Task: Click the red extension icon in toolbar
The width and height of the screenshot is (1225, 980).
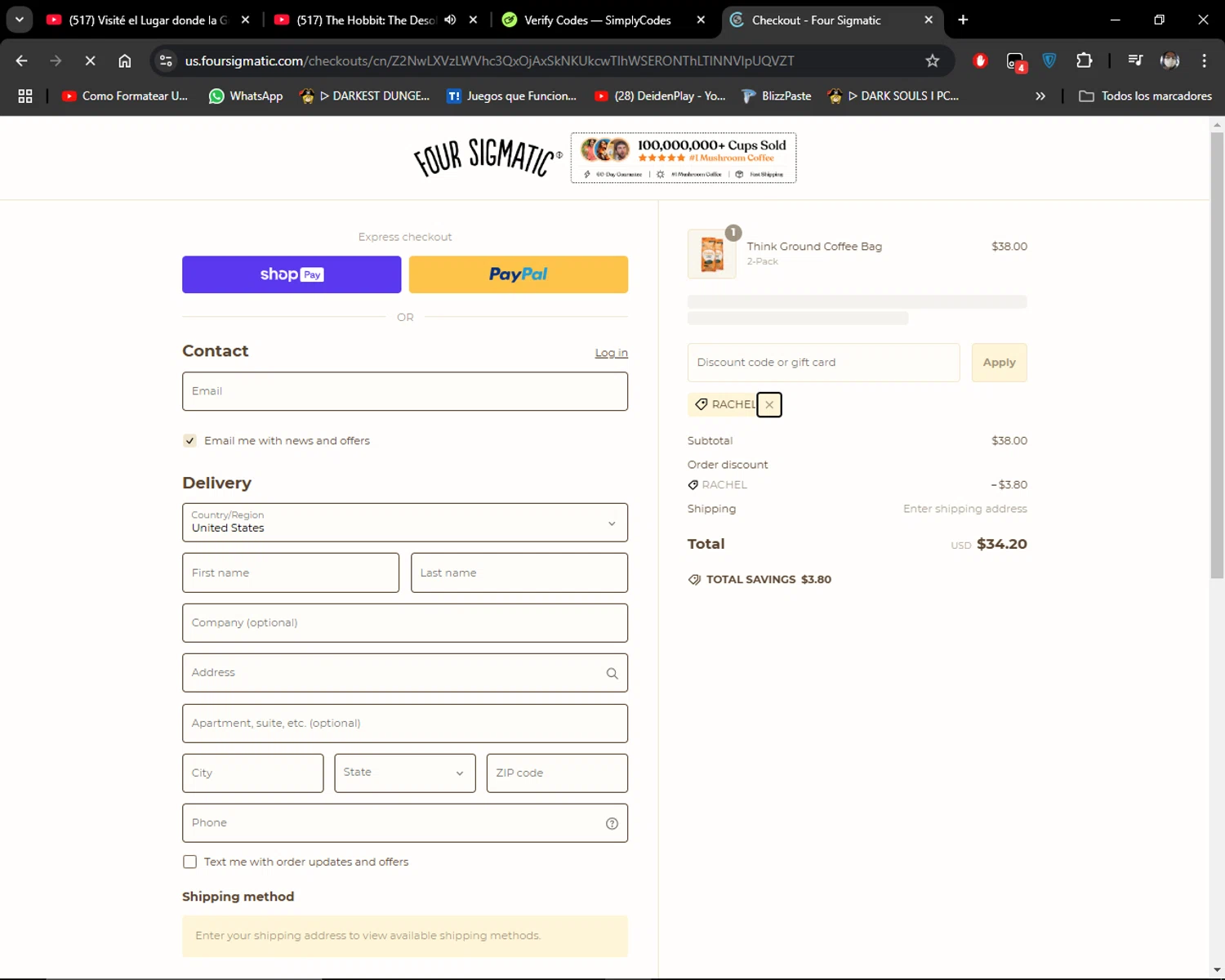Action: [980, 60]
